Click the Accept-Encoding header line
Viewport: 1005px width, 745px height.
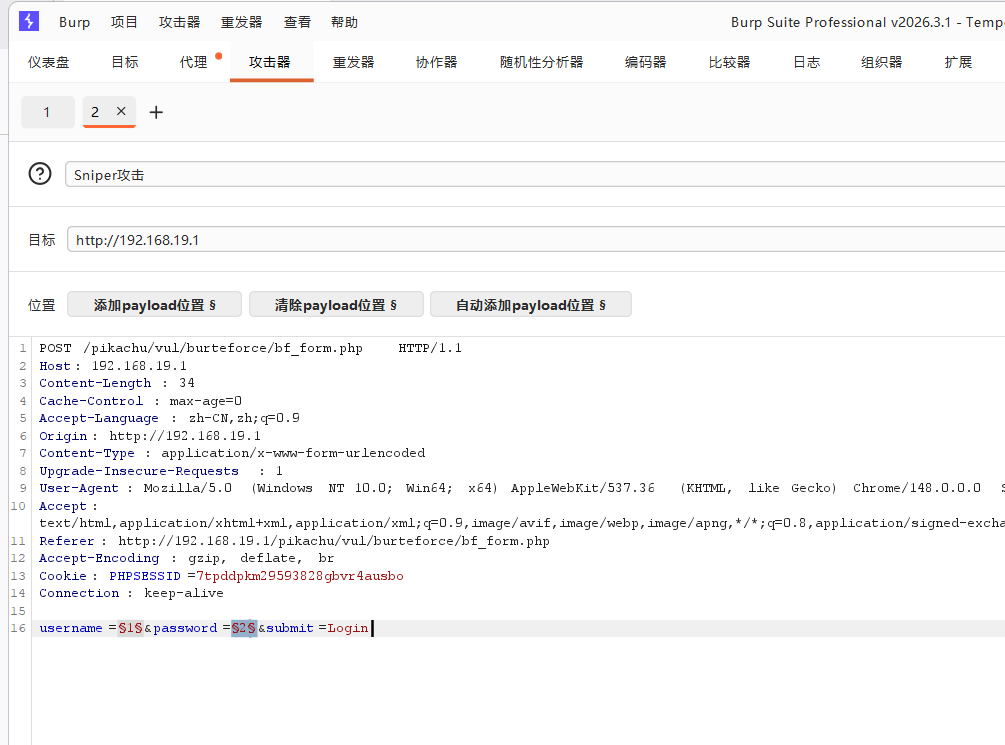tap(187, 558)
